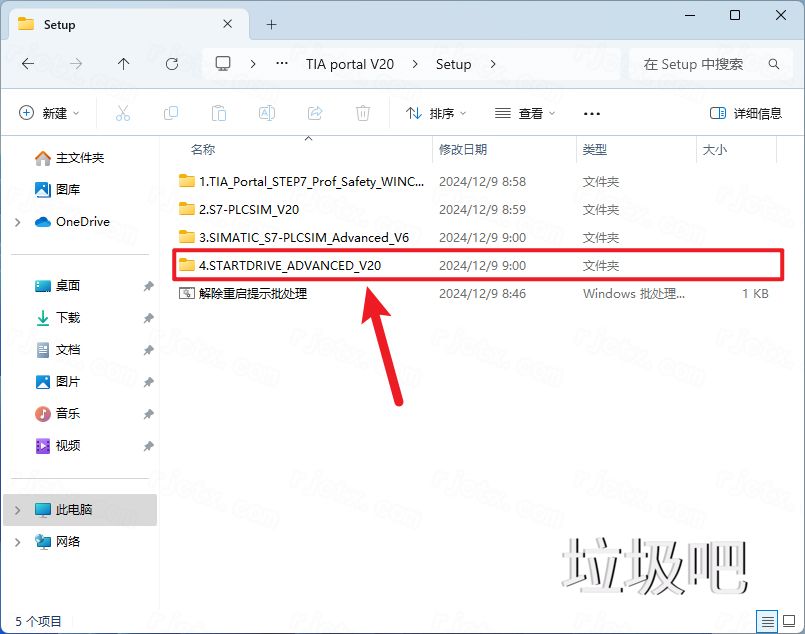Click the 新建 New button
The height and width of the screenshot is (634, 805).
coord(49,112)
